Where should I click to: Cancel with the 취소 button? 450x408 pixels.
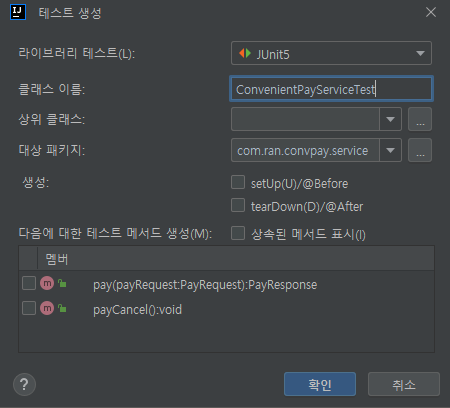coord(404,384)
